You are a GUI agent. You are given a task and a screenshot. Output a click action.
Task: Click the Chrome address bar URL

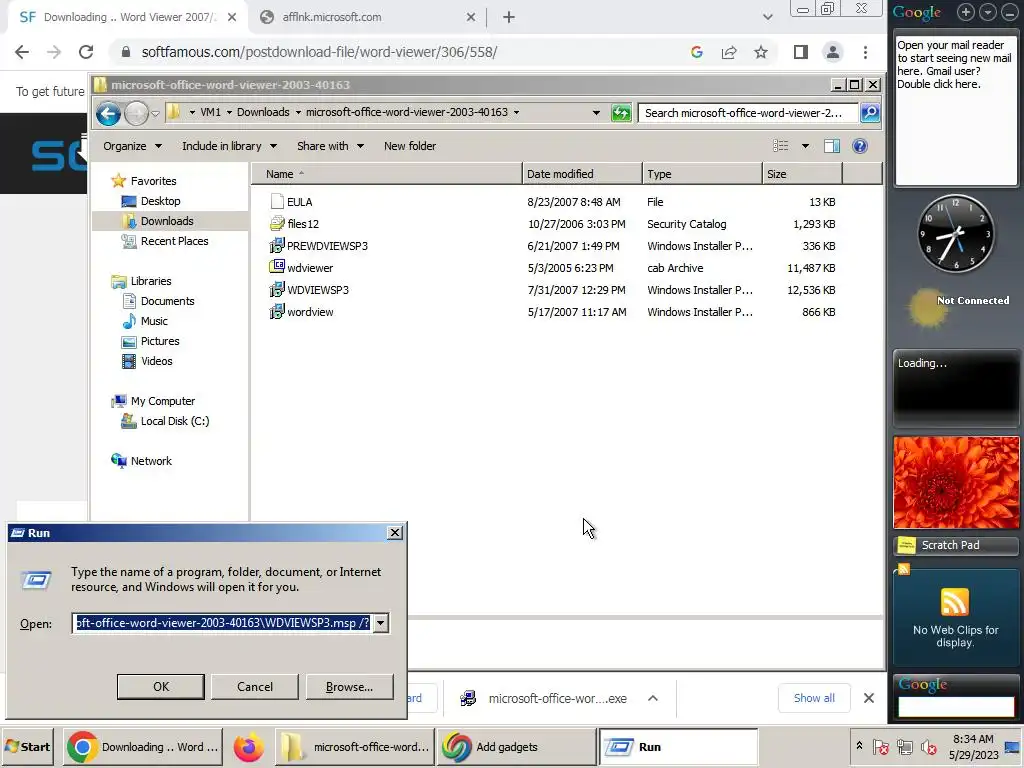point(319,52)
